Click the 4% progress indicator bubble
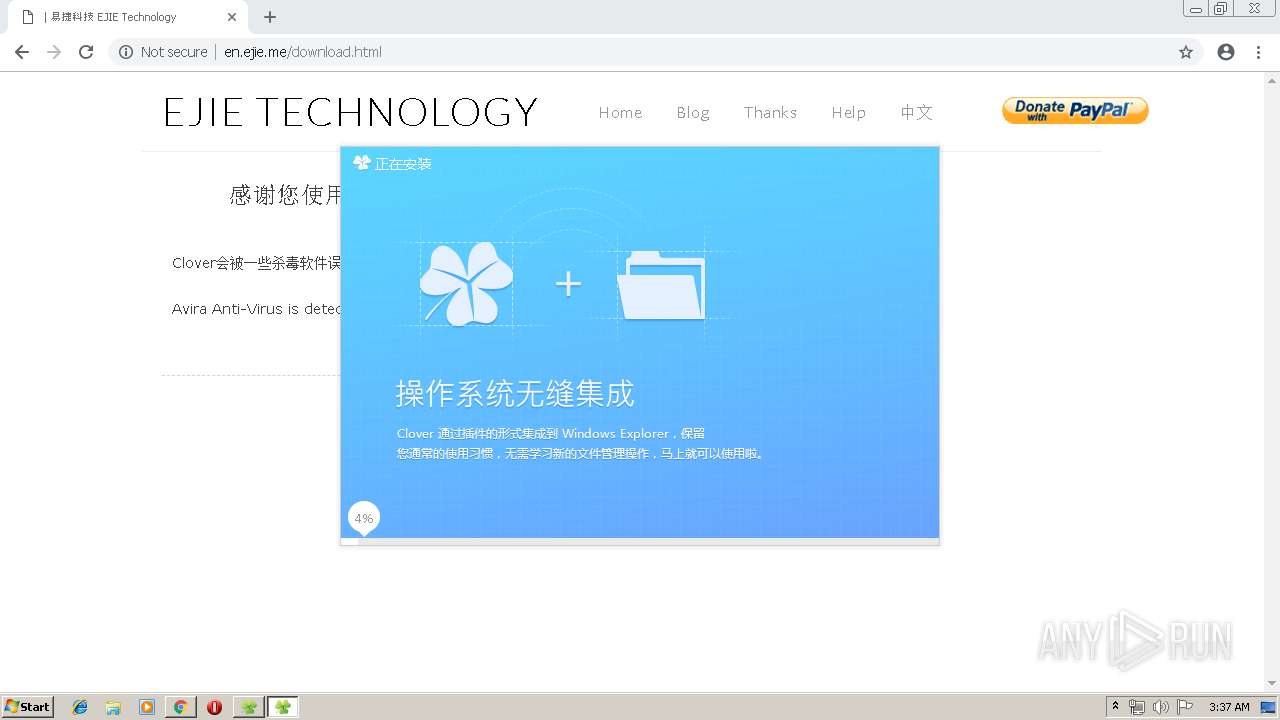The image size is (1280, 720). tap(364, 518)
